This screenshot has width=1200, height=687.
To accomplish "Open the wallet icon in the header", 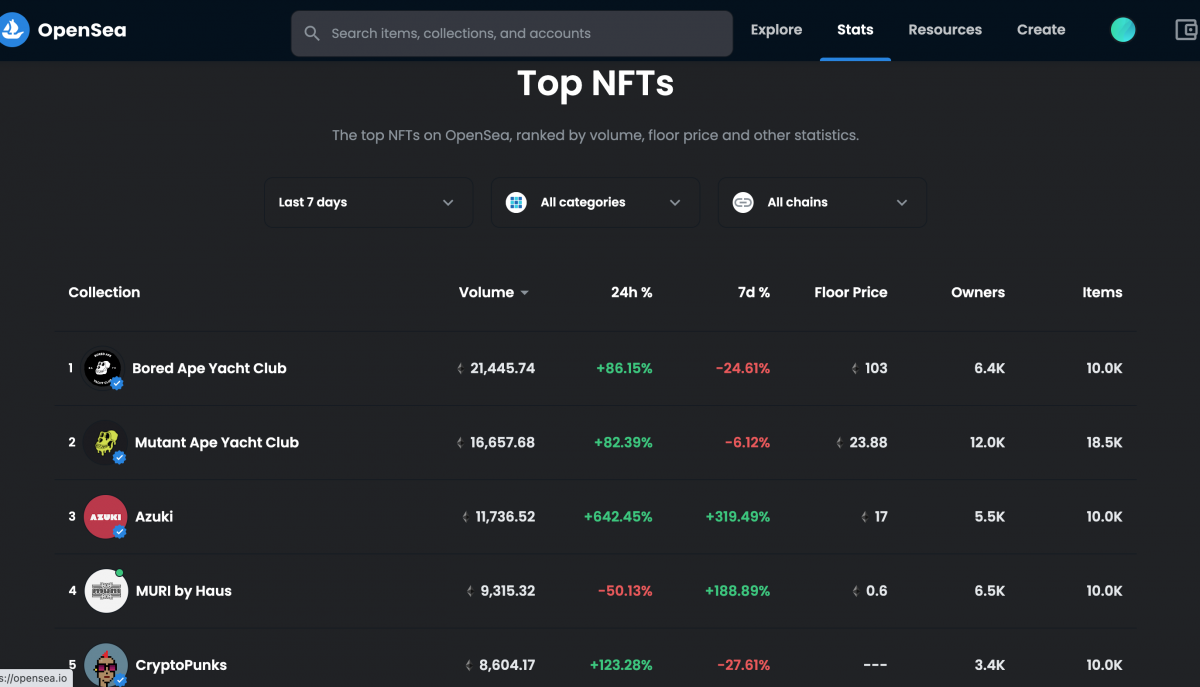I will (x=1187, y=30).
